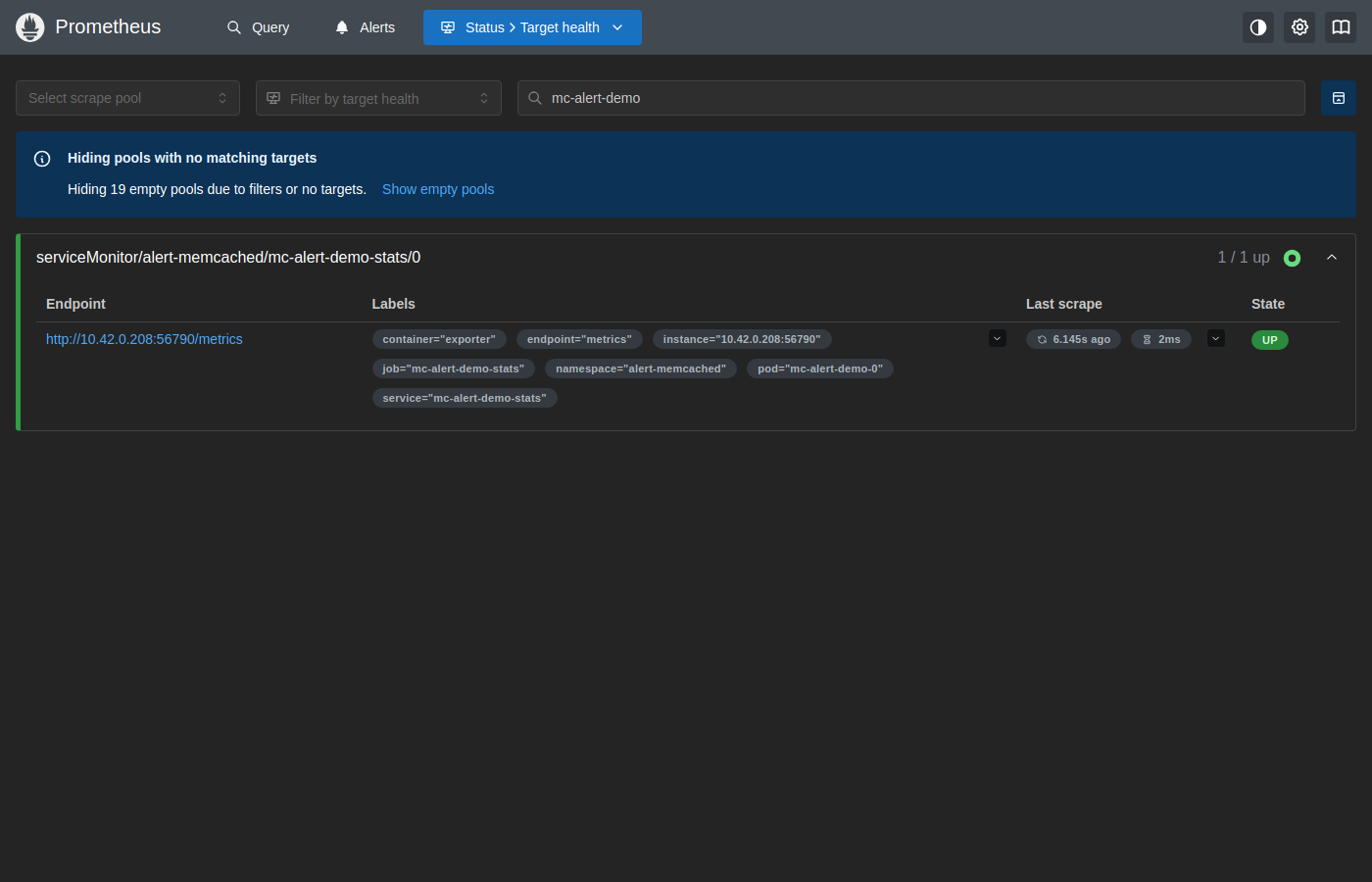Collapse the mc-alert-demo-stats scrape pool
Screen dimensions: 1372x882
point(1332,257)
